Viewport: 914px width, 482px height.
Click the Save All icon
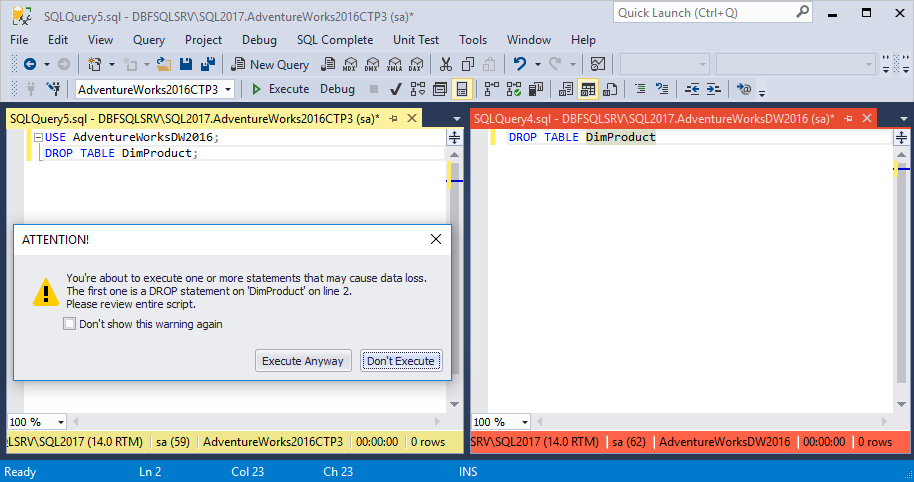click(208, 64)
